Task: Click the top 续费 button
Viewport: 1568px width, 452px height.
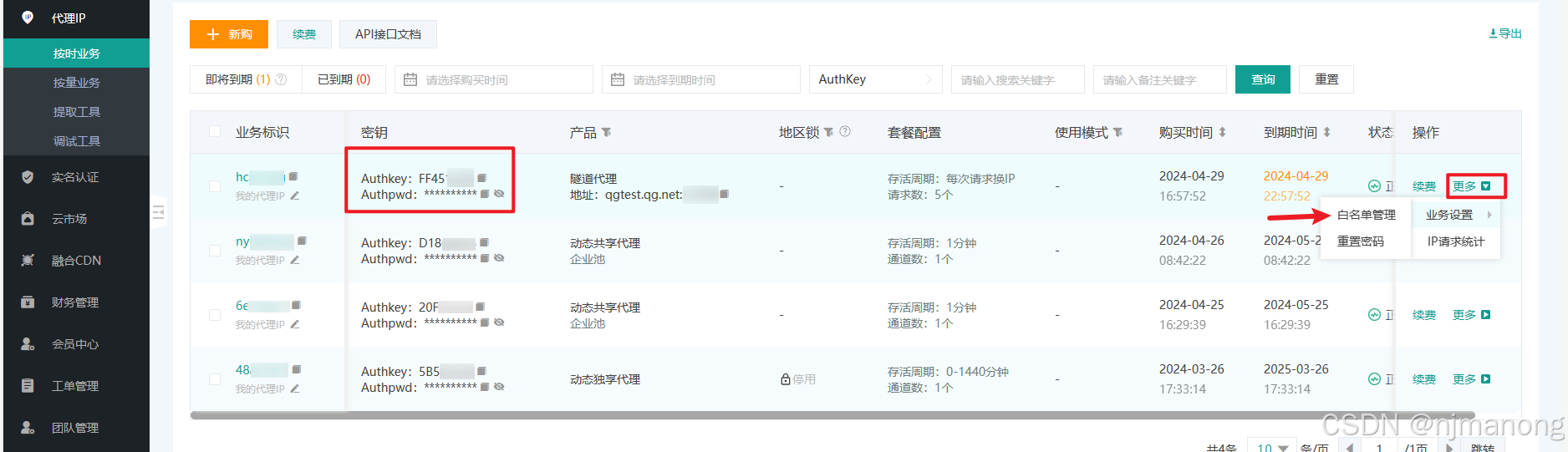Action: (304, 34)
